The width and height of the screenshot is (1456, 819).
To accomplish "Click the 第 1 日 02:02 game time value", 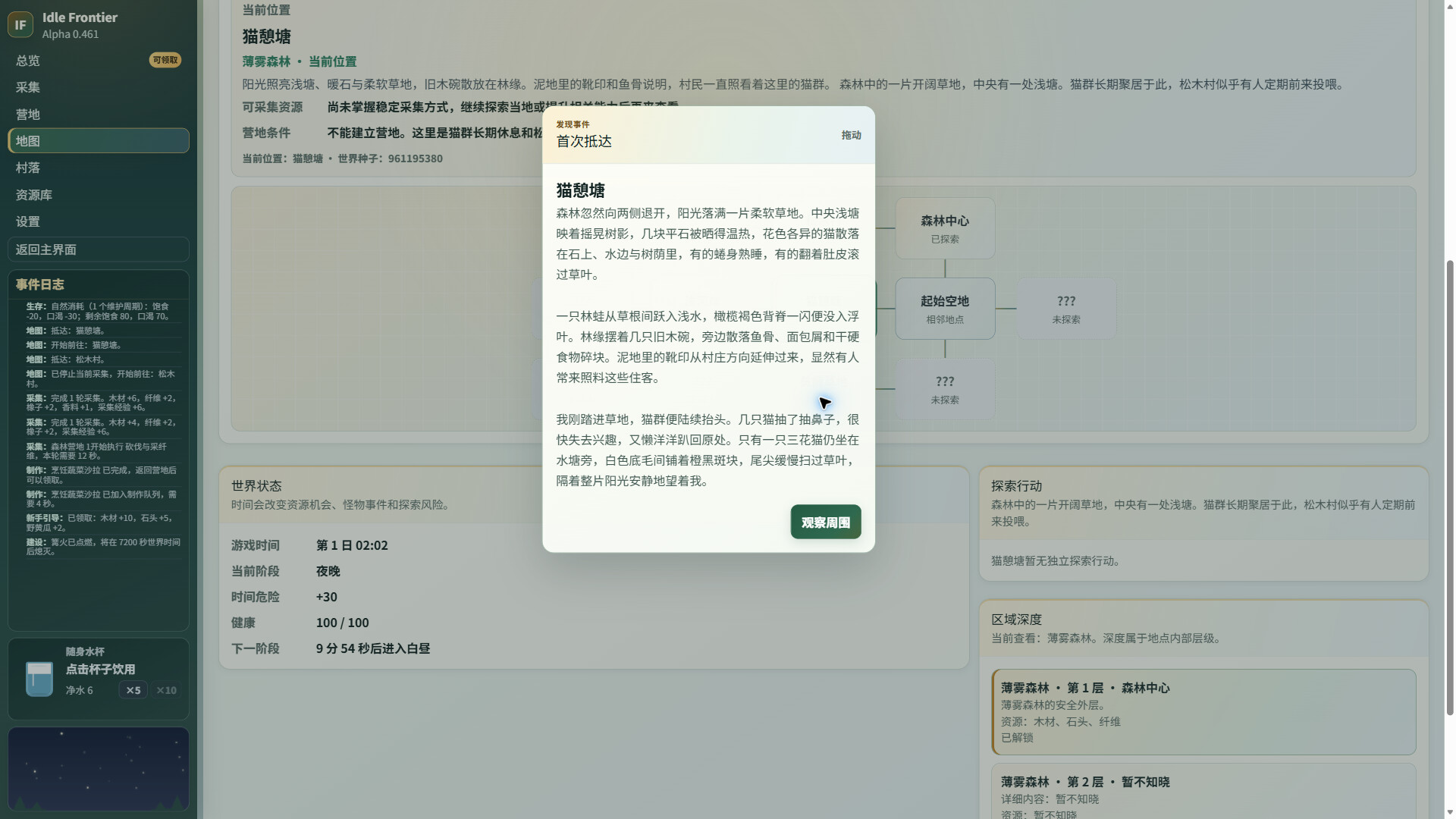I will point(352,545).
